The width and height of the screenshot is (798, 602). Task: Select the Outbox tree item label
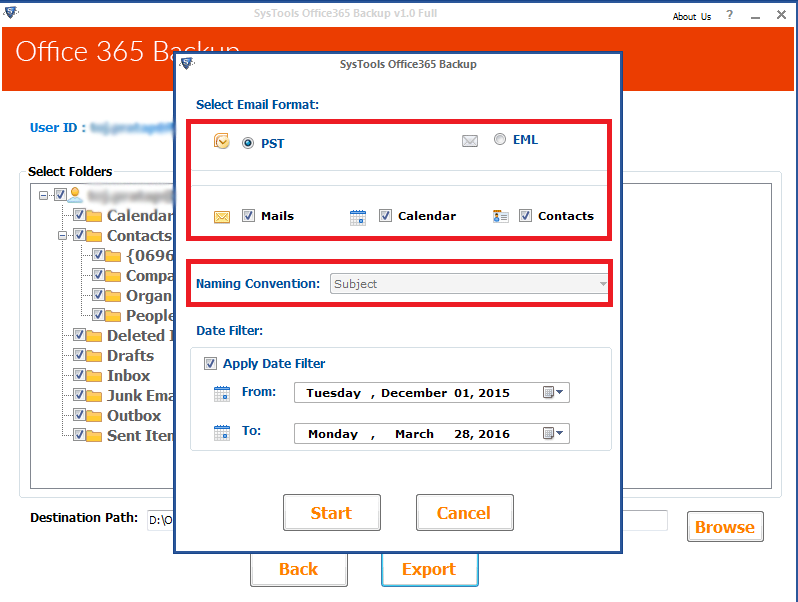[134, 415]
